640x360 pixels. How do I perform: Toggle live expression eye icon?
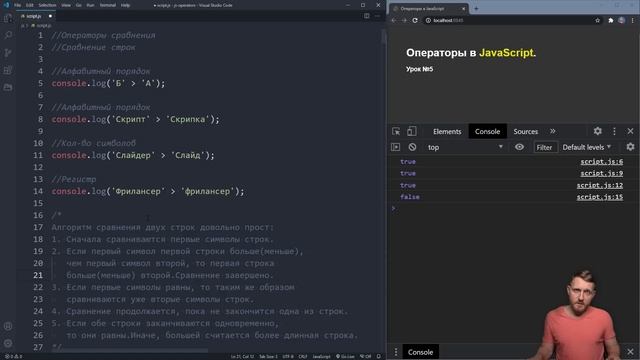pyautogui.click(x=519, y=147)
